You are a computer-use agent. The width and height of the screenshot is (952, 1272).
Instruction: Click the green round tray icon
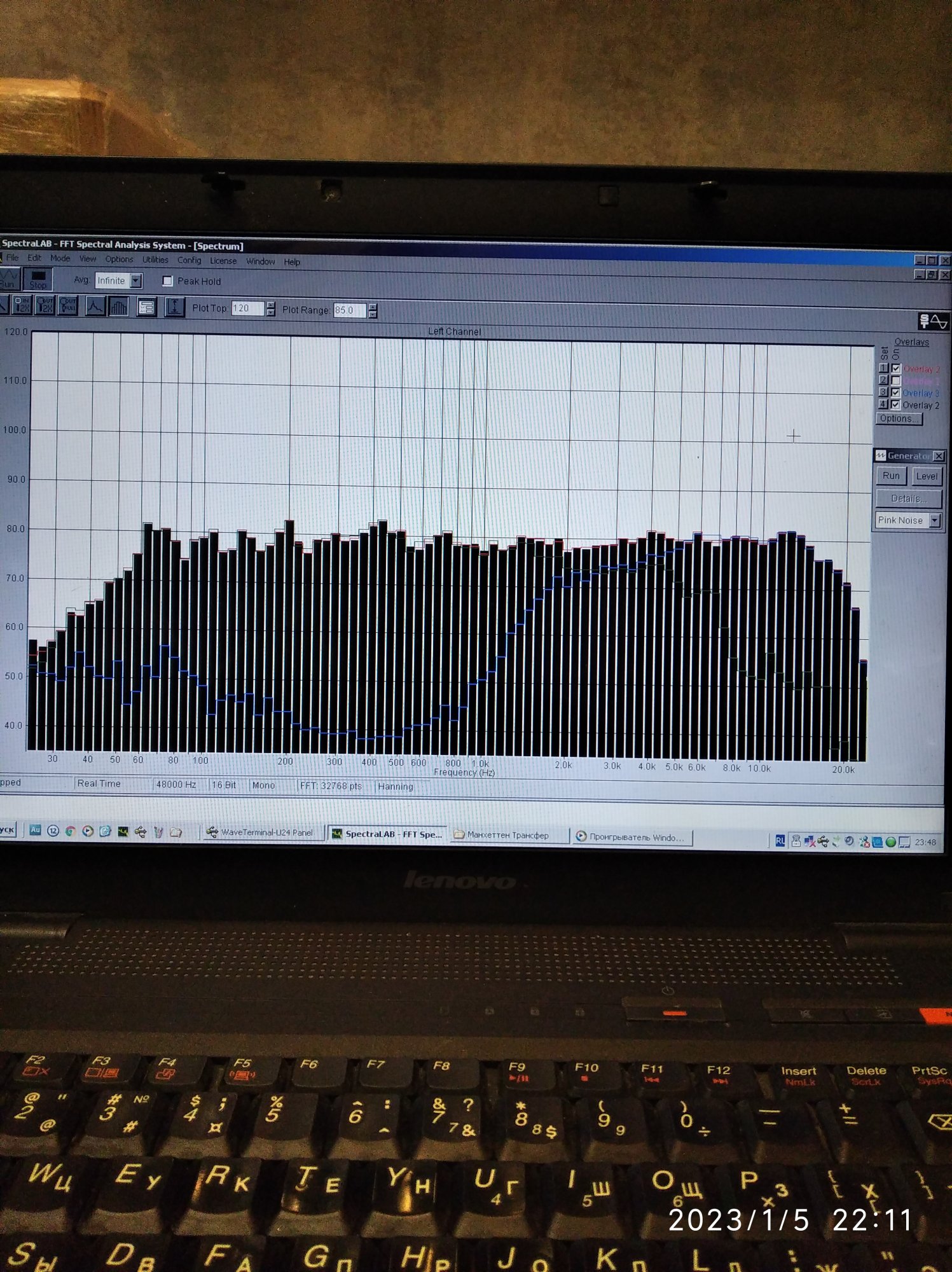pyautogui.click(x=891, y=842)
